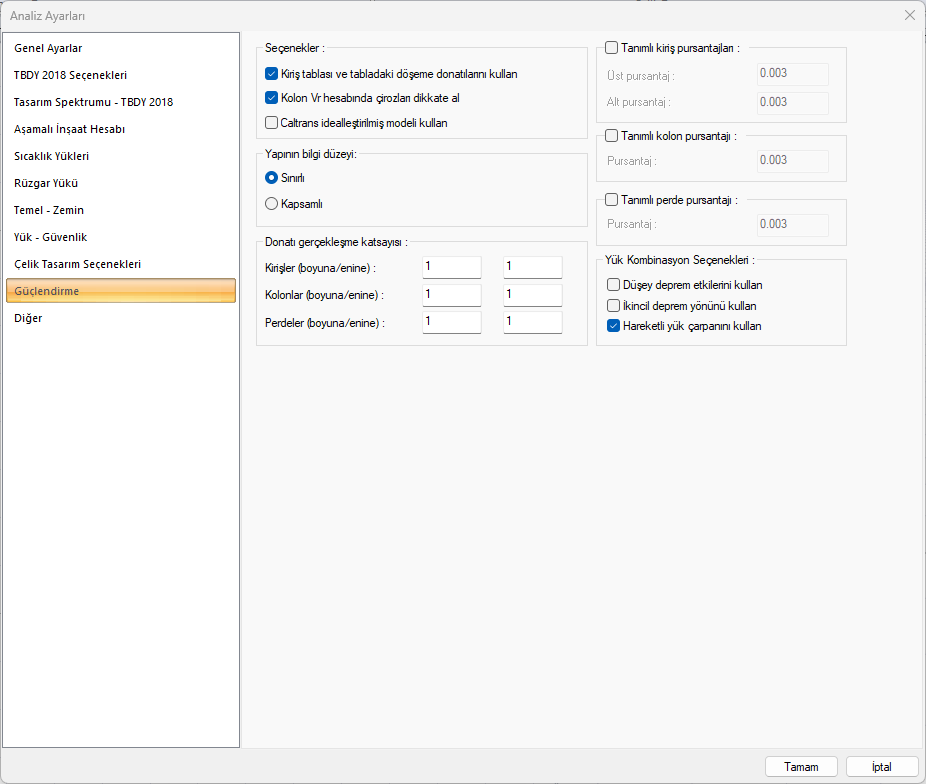The image size is (926, 784).
Task: Open Temel - Zemin settings
Action: pos(120,210)
